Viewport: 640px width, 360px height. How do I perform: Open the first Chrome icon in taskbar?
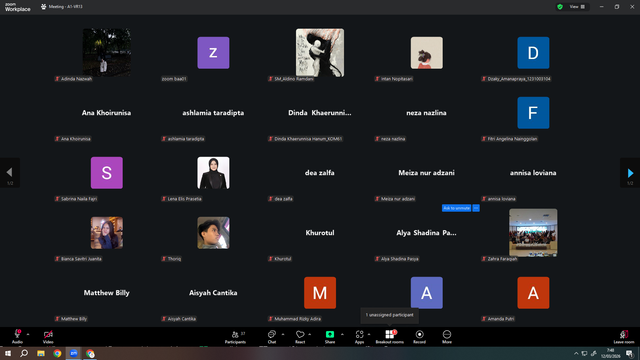tap(57, 353)
